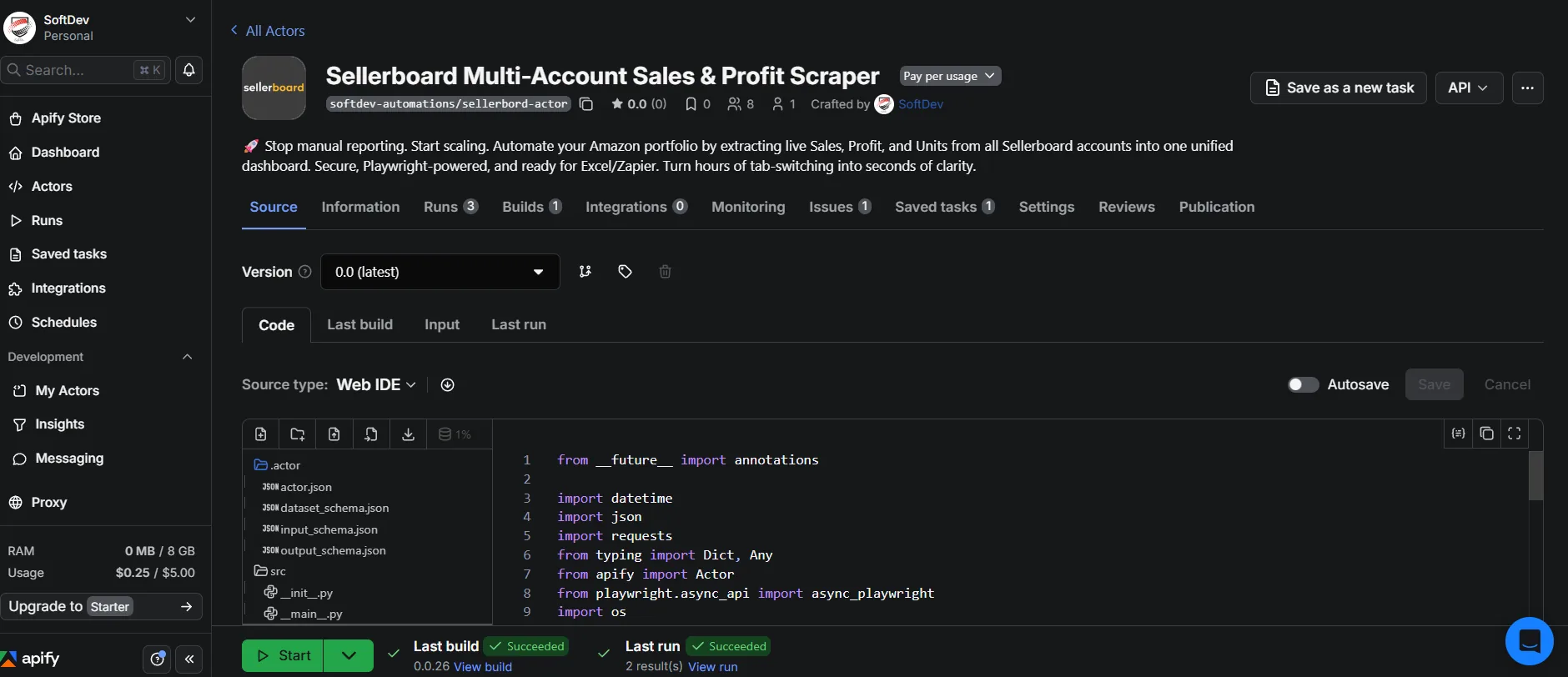
Task: Collapse the src folder in file tree
Action: coord(270,571)
